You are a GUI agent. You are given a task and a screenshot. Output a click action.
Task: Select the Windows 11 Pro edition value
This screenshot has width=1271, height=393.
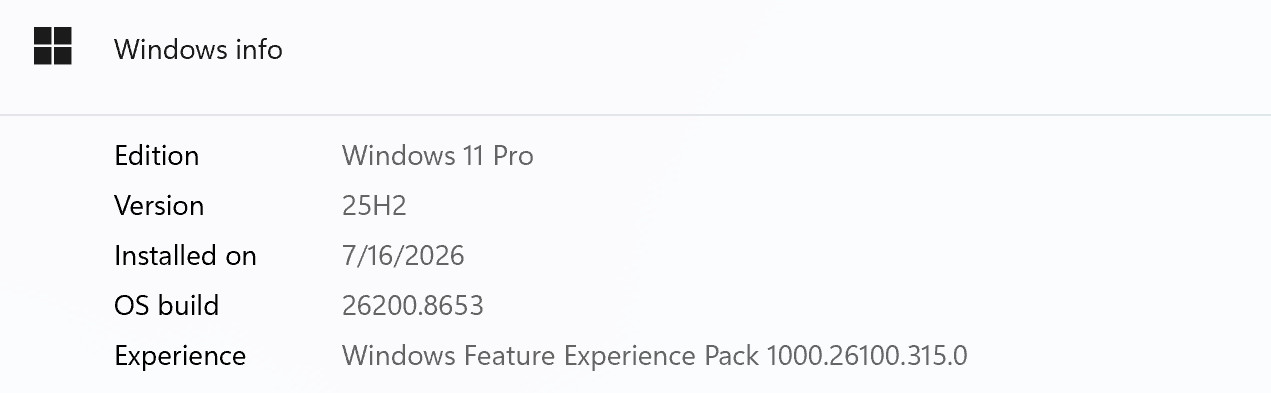pos(437,156)
